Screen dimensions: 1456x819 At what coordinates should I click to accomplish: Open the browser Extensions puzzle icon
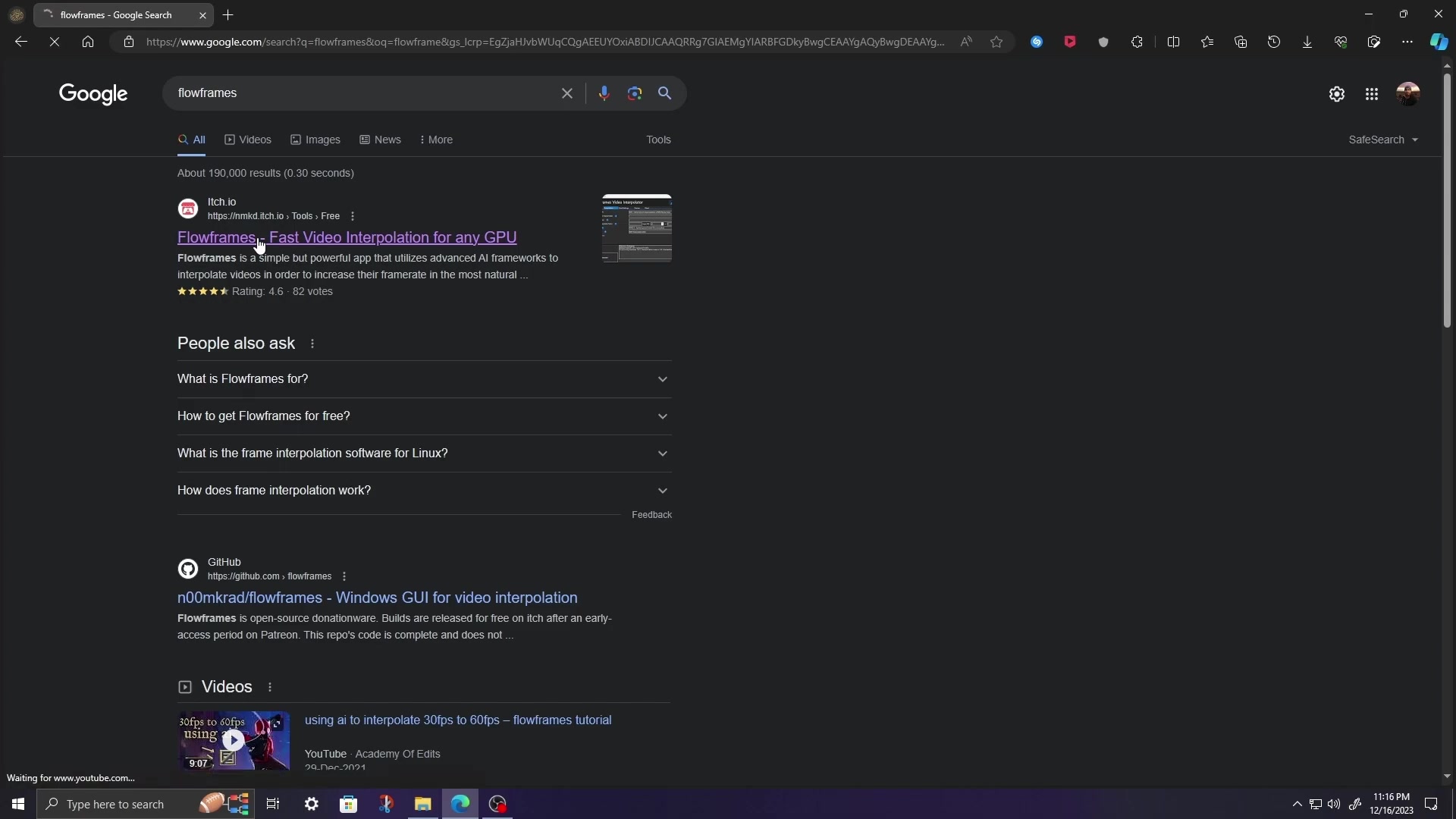[x=1137, y=42]
